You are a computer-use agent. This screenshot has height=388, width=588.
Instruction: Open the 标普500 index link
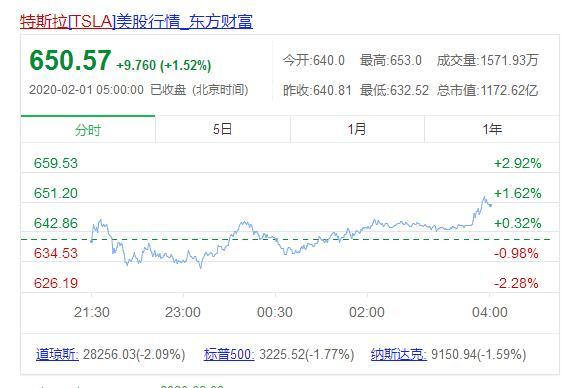pyautogui.click(x=229, y=354)
